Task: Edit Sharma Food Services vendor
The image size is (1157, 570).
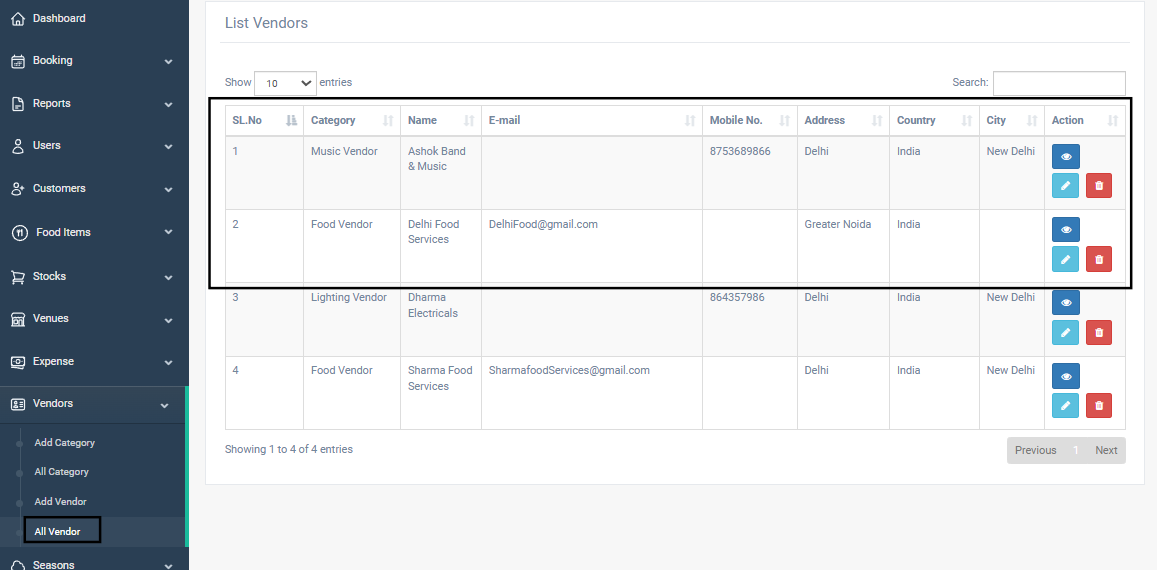Action: click(x=1065, y=405)
